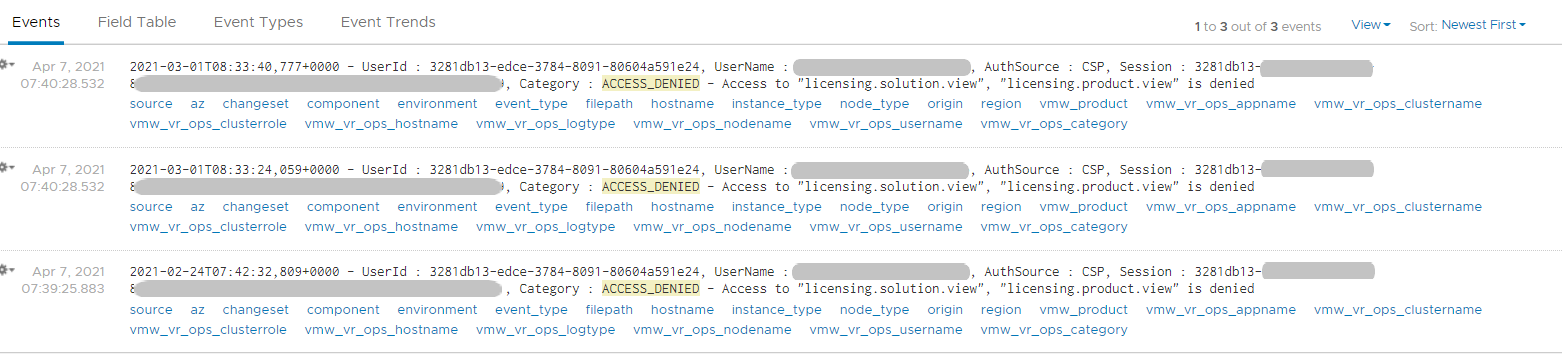Screen dimensions: 1562x360
Task: Open gear menu for 2021-02-24T07:42:32 event
Action: click(x=7, y=269)
